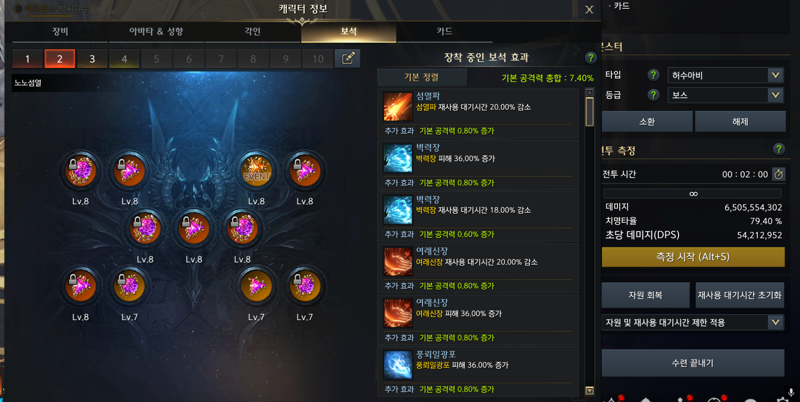
Task: Expand the 보스 grade dropdown
Action: [726, 95]
